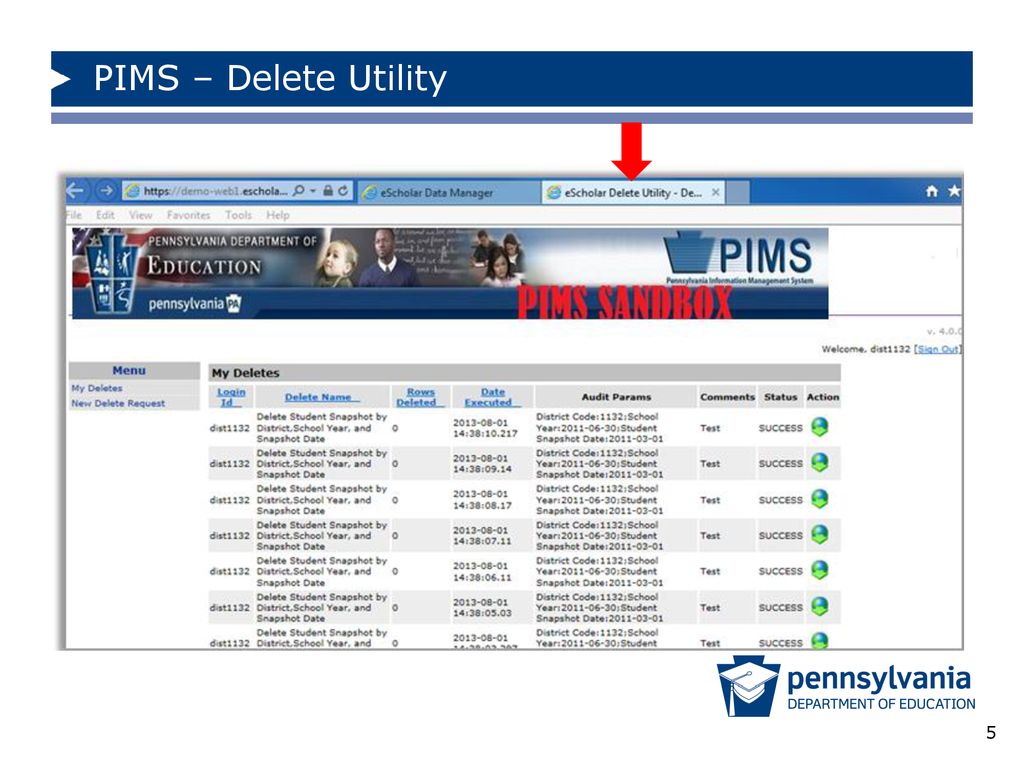The image size is (1024, 768).
Task: Click the Pennsylvania Department of Education shield logo
Action: [x=112, y=274]
